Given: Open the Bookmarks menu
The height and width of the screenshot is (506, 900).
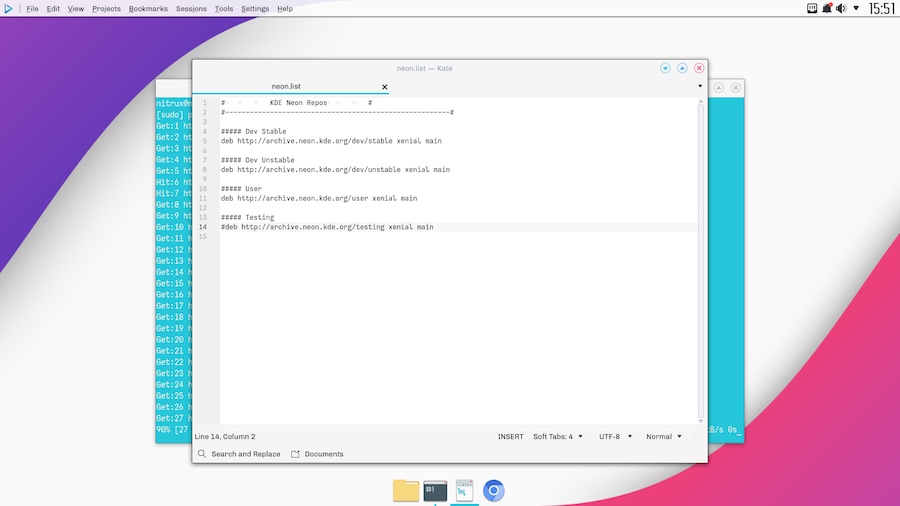Looking at the screenshot, I should pyautogui.click(x=148, y=9).
